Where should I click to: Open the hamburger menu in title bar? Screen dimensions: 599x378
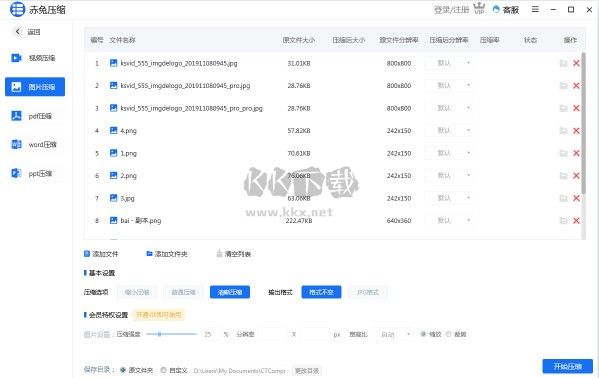pyautogui.click(x=535, y=9)
